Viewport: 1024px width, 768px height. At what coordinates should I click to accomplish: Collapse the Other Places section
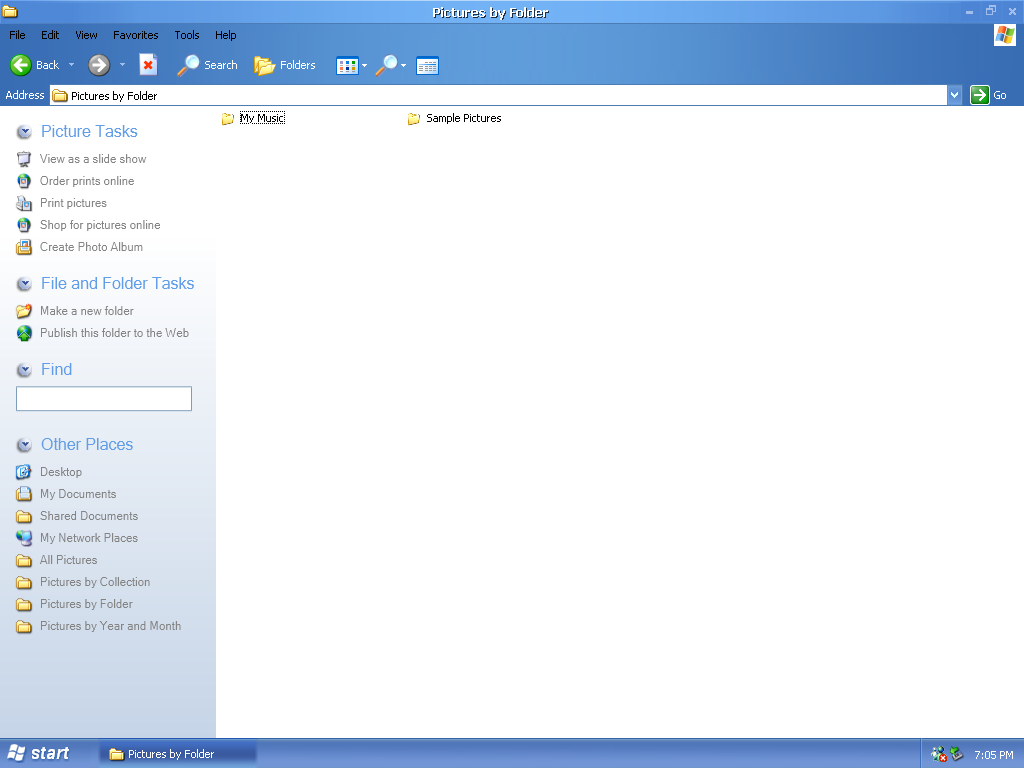pos(24,445)
